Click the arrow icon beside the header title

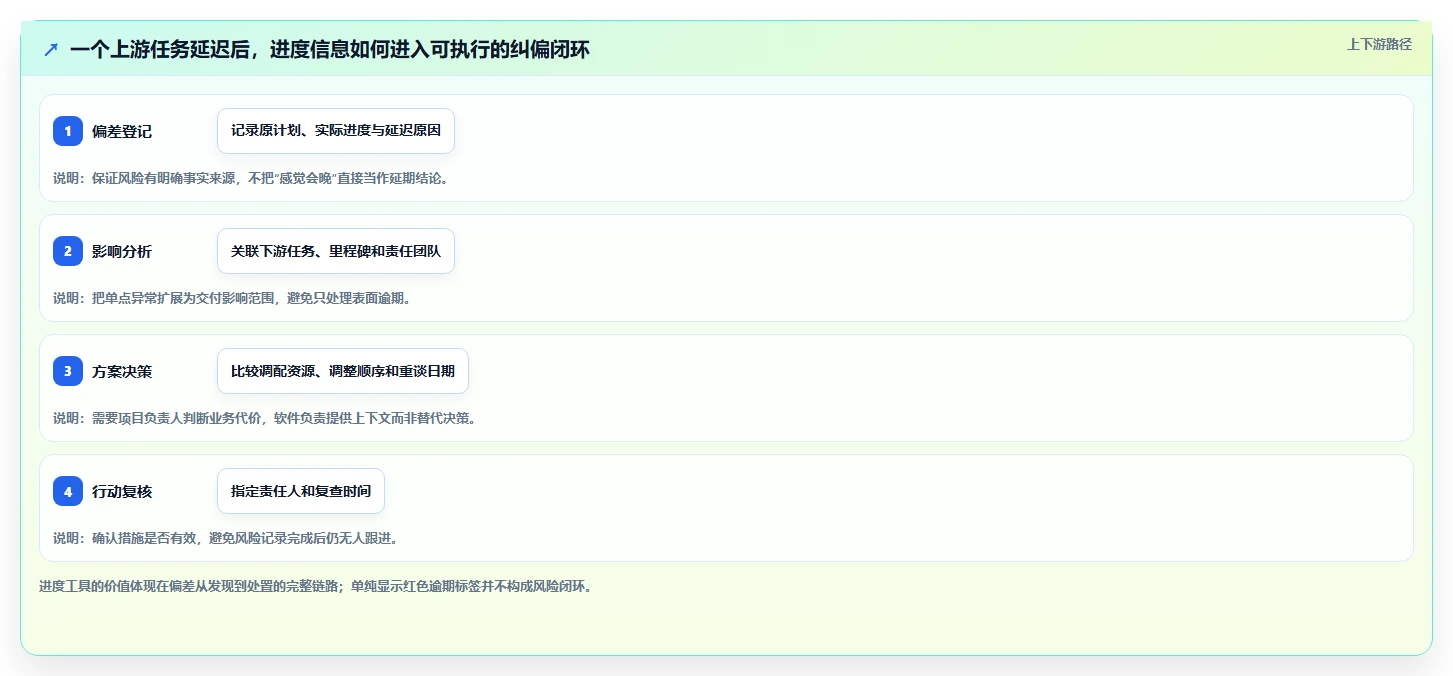[x=51, y=49]
